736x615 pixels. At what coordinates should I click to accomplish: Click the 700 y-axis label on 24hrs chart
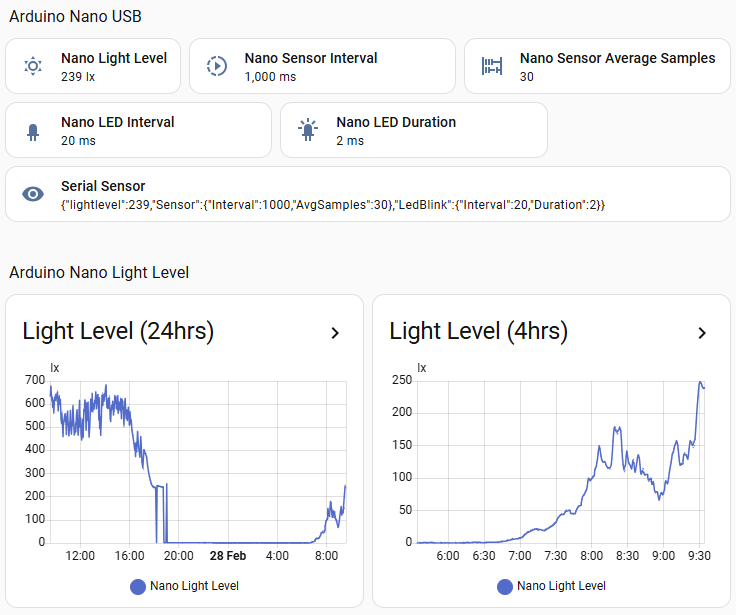pos(35,380)
